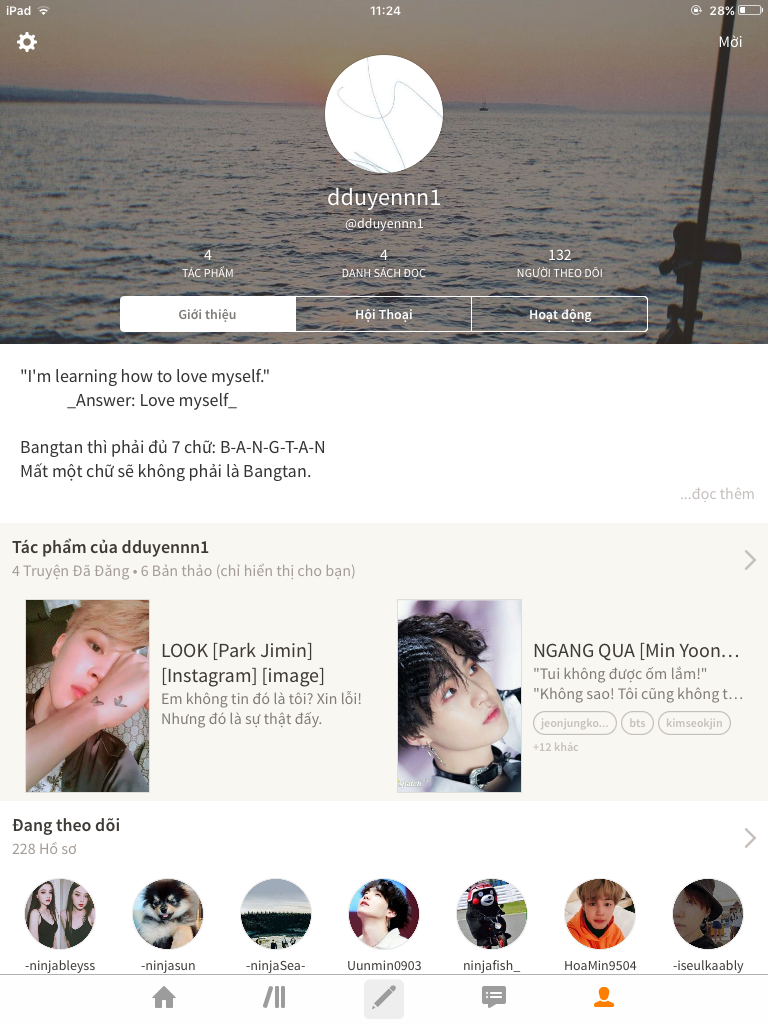The height and width of the screenshot is (1024, 768).
Task: Tap the Mời invite button
Action: [x=730, y=42]
